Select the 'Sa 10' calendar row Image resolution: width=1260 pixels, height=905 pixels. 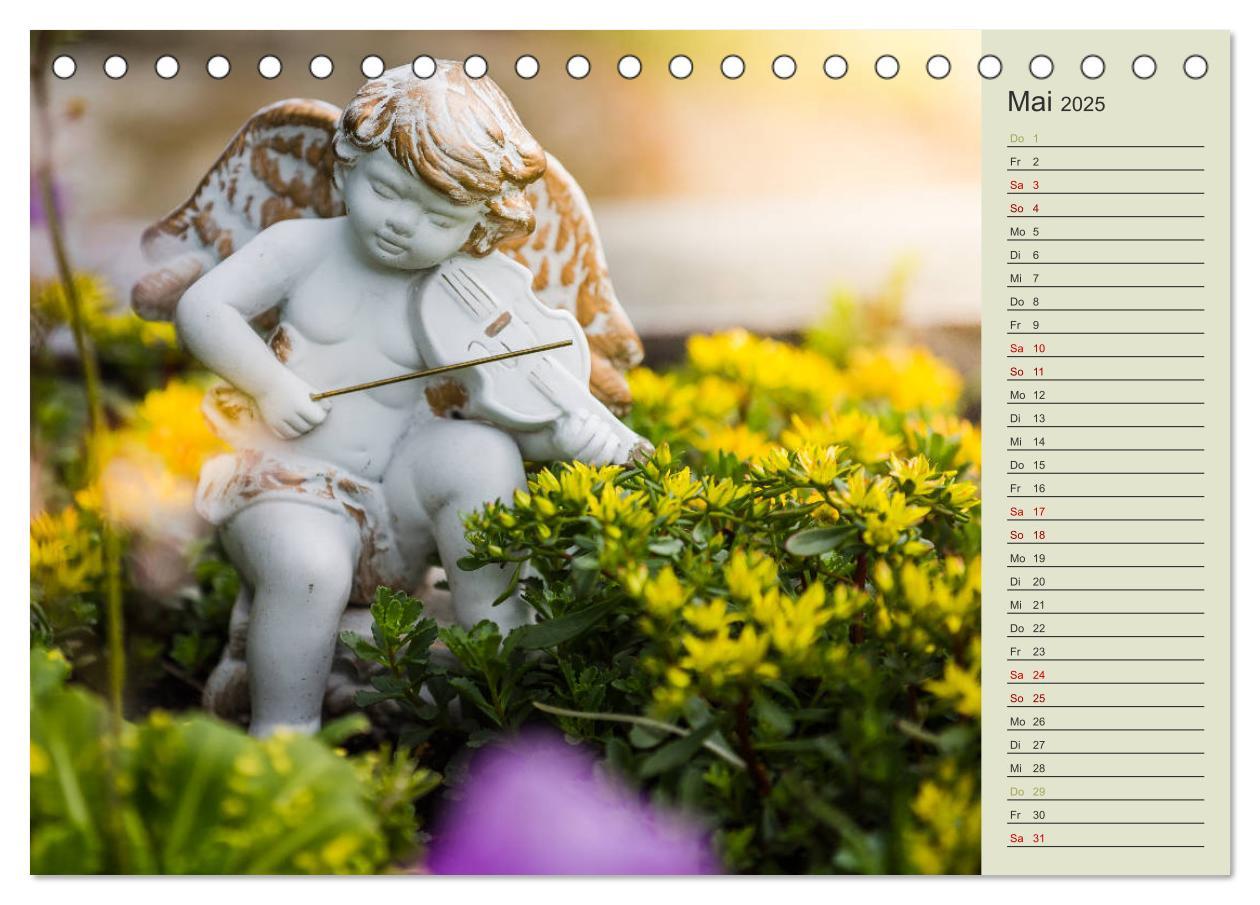1105,348
